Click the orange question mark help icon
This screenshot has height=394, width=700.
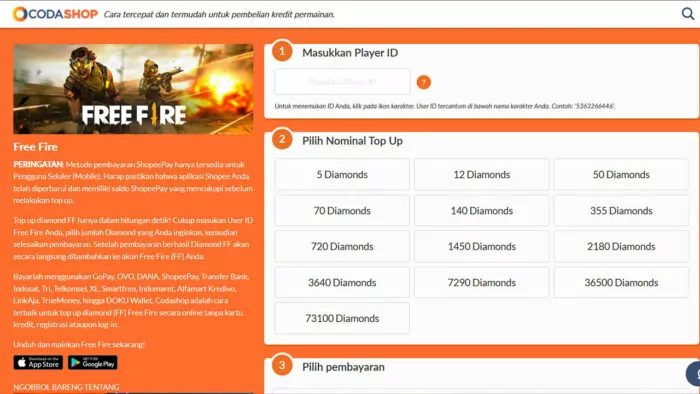point(424,82)
